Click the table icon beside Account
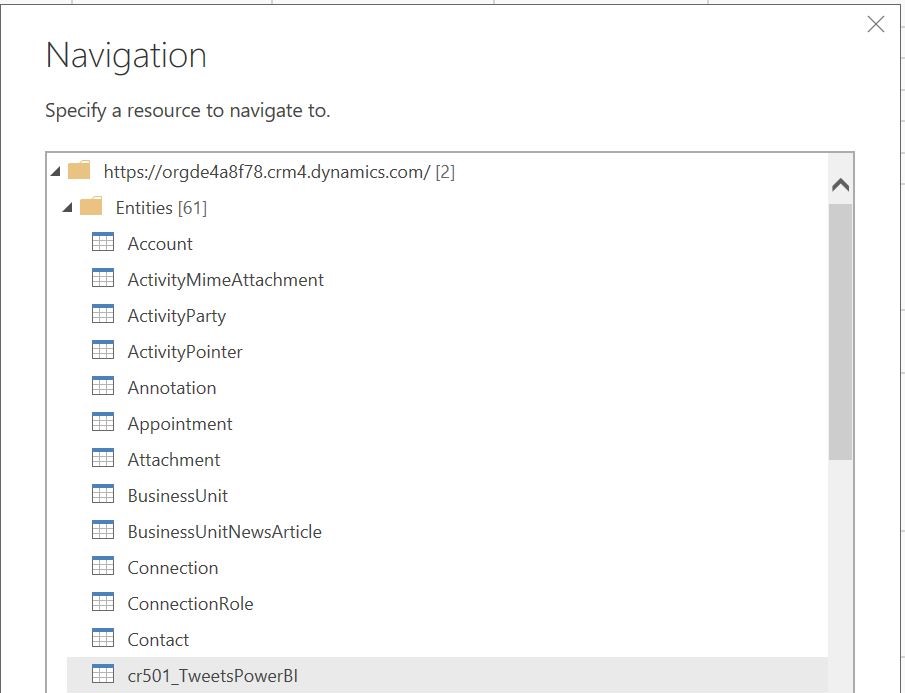The width and height of the screenshot is (905, 693). click(103, 242)
